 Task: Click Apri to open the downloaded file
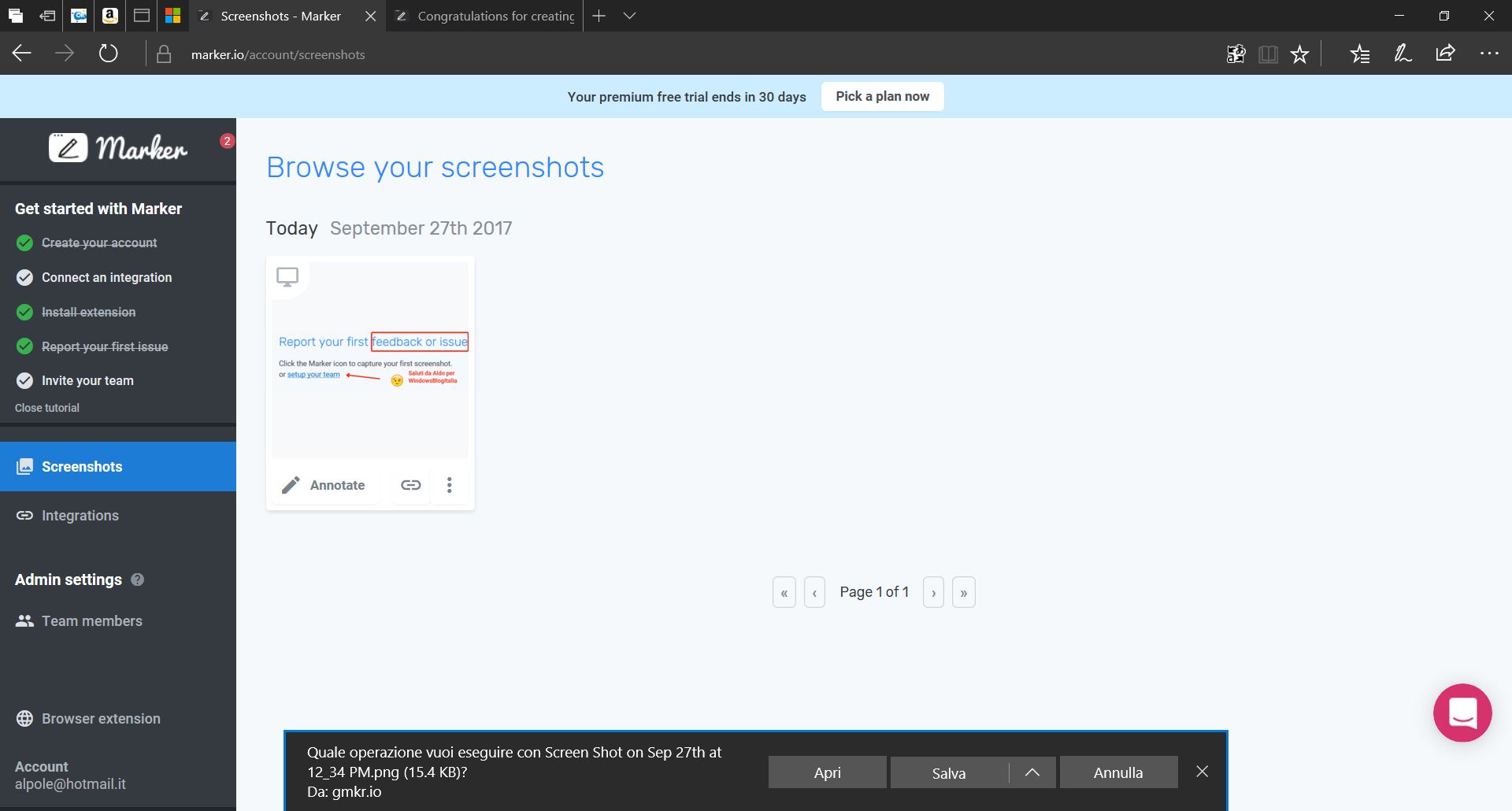click(x=827, y=772)
